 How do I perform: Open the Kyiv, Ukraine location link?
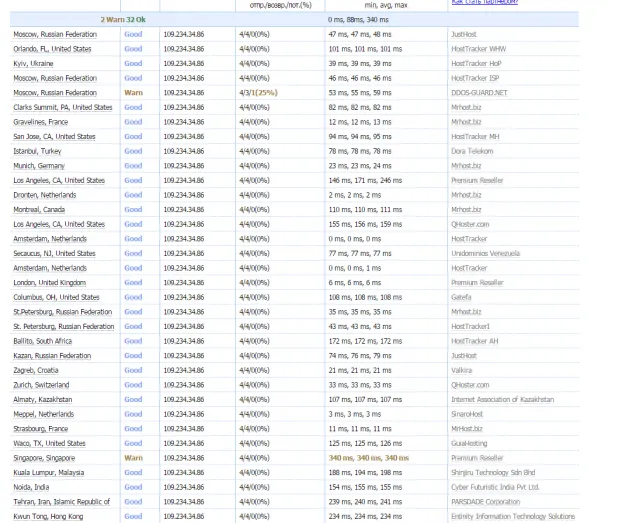coord(33,64)
